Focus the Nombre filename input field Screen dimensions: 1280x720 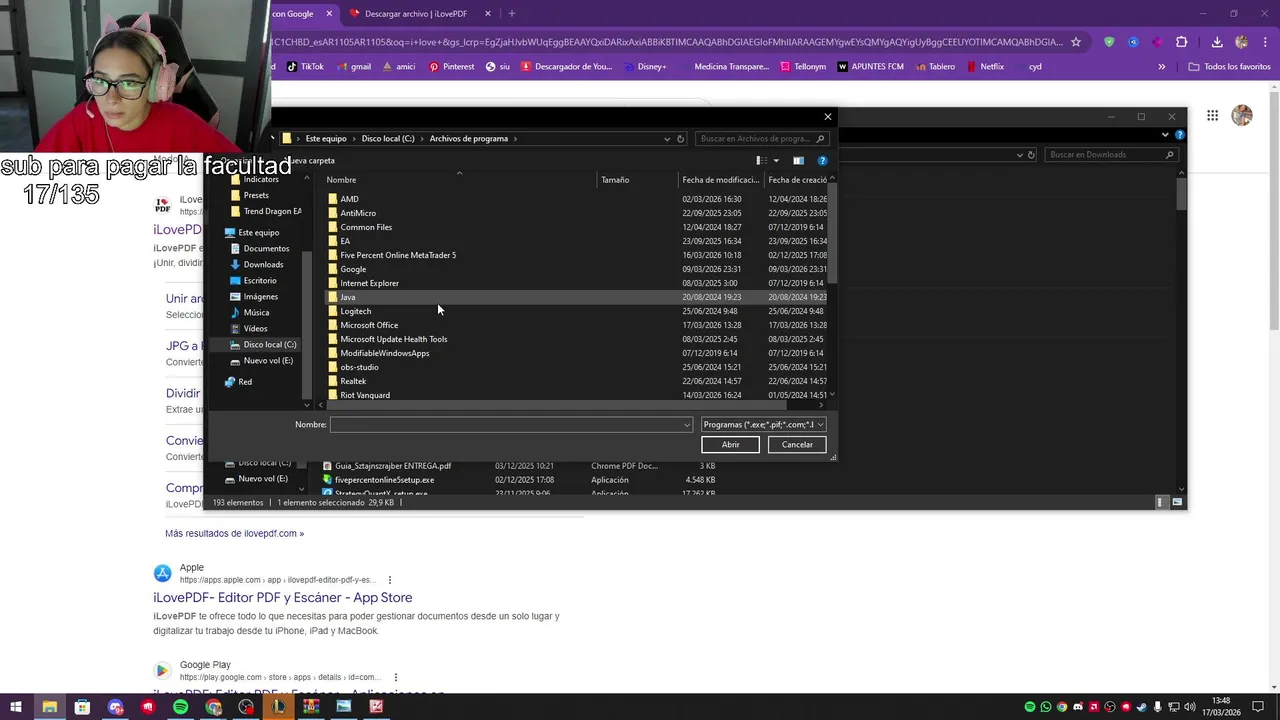click(506, 425)
